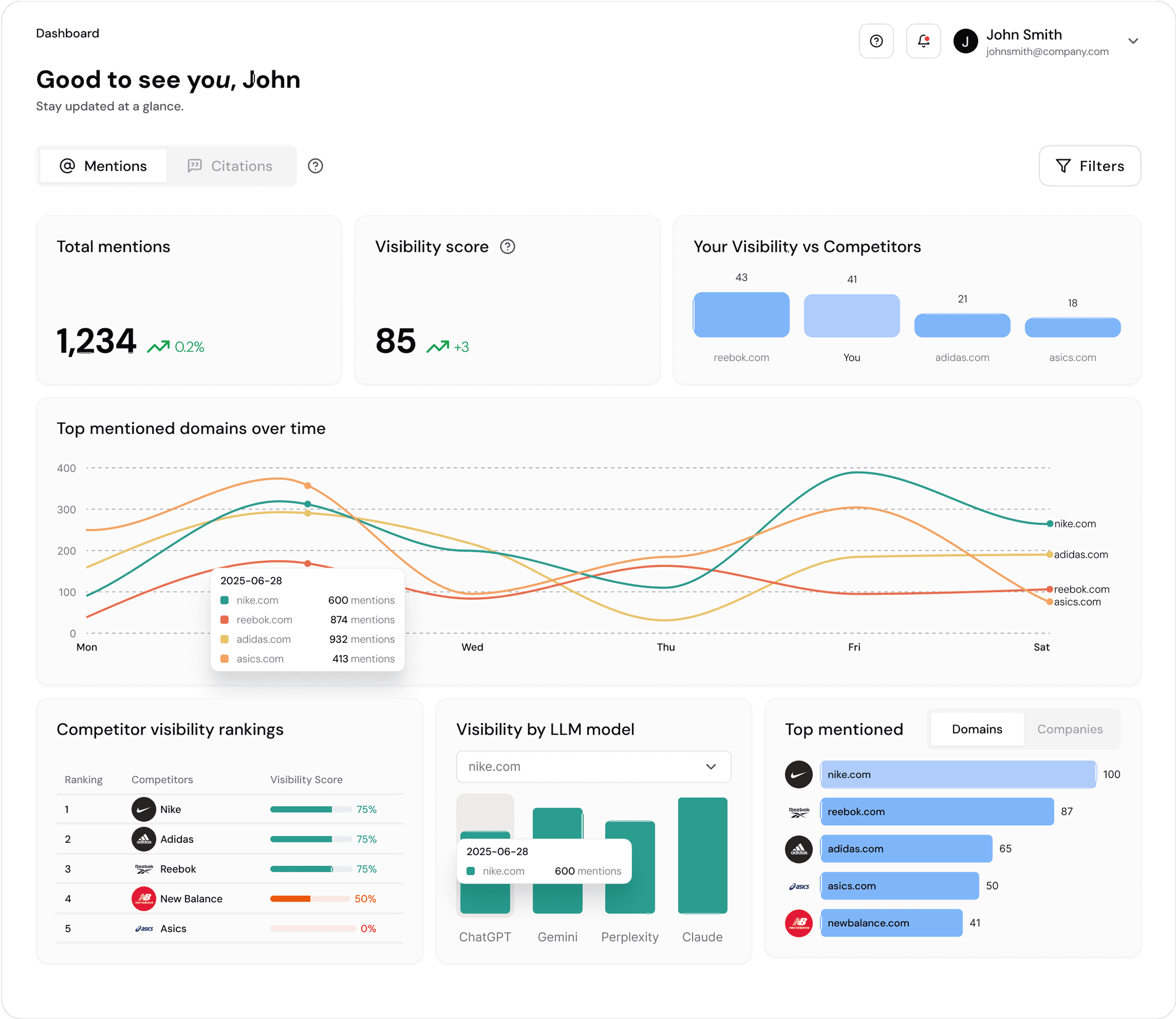
Task: Click the reebok.com bar in Top mentioned
Action: 937,812
